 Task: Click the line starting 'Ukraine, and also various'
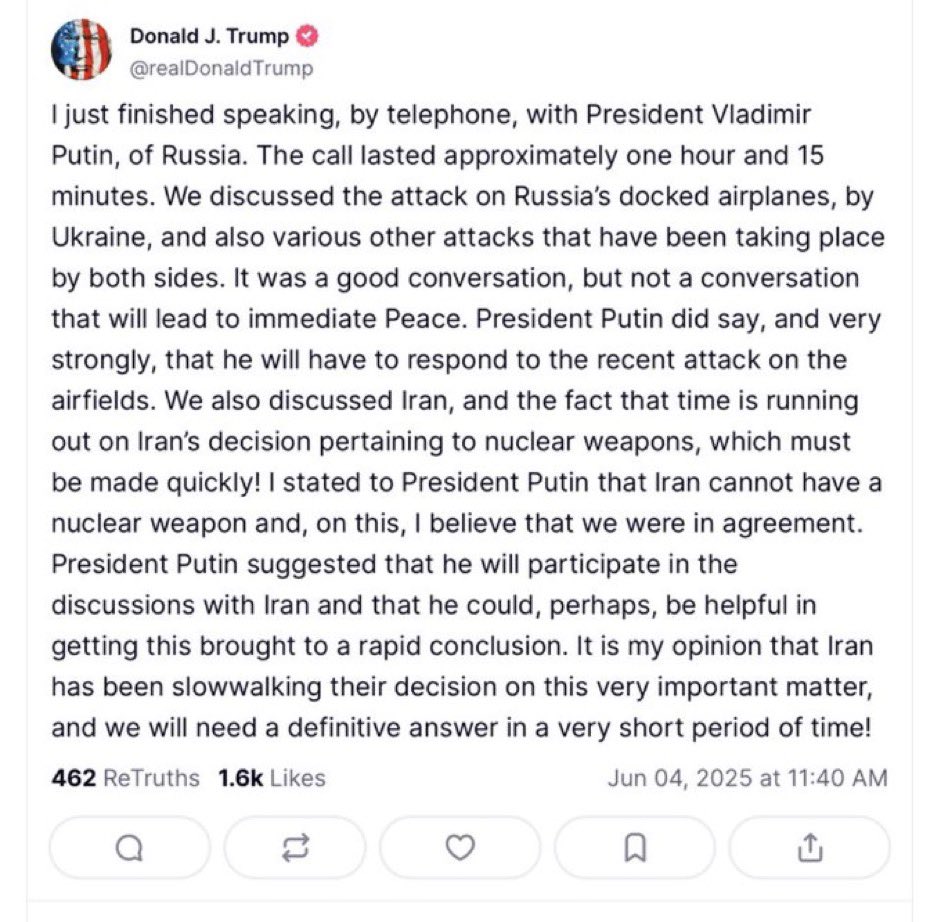coord(468,237)
